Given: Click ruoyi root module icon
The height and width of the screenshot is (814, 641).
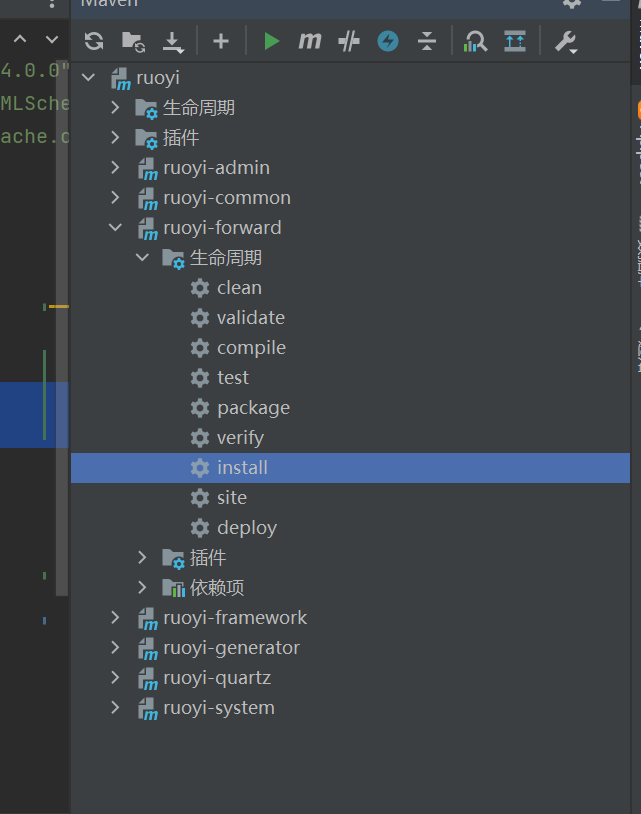Looking at the screenshot, I should 120,79.
